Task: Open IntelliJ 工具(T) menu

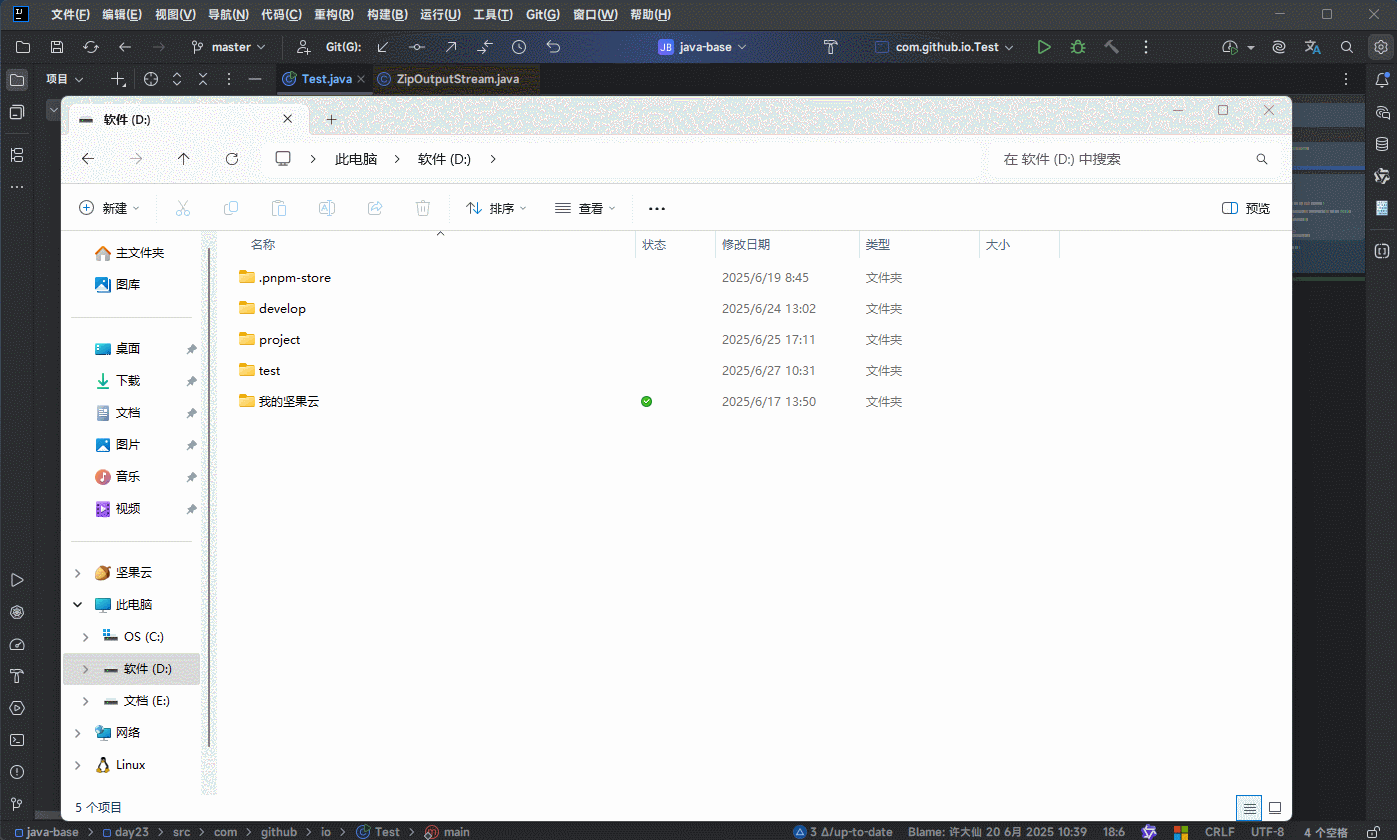Action: point(493,15)
